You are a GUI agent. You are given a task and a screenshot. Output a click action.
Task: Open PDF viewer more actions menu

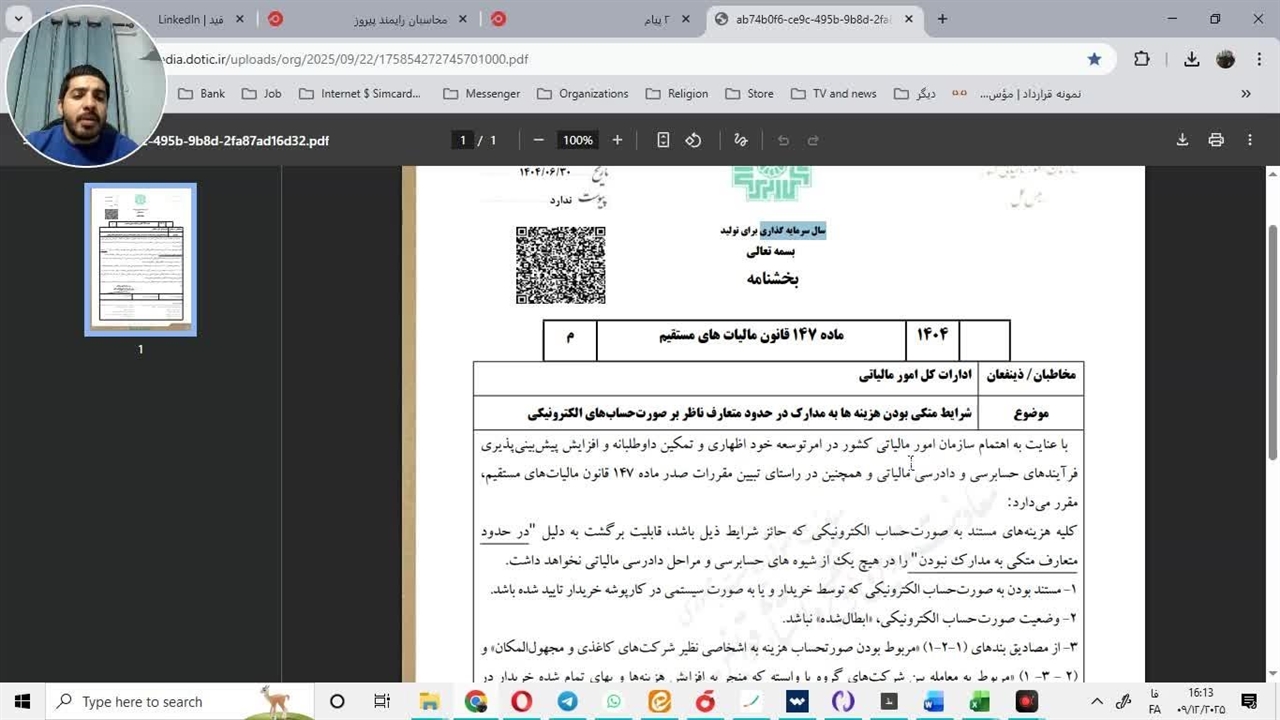(1250, 140)
